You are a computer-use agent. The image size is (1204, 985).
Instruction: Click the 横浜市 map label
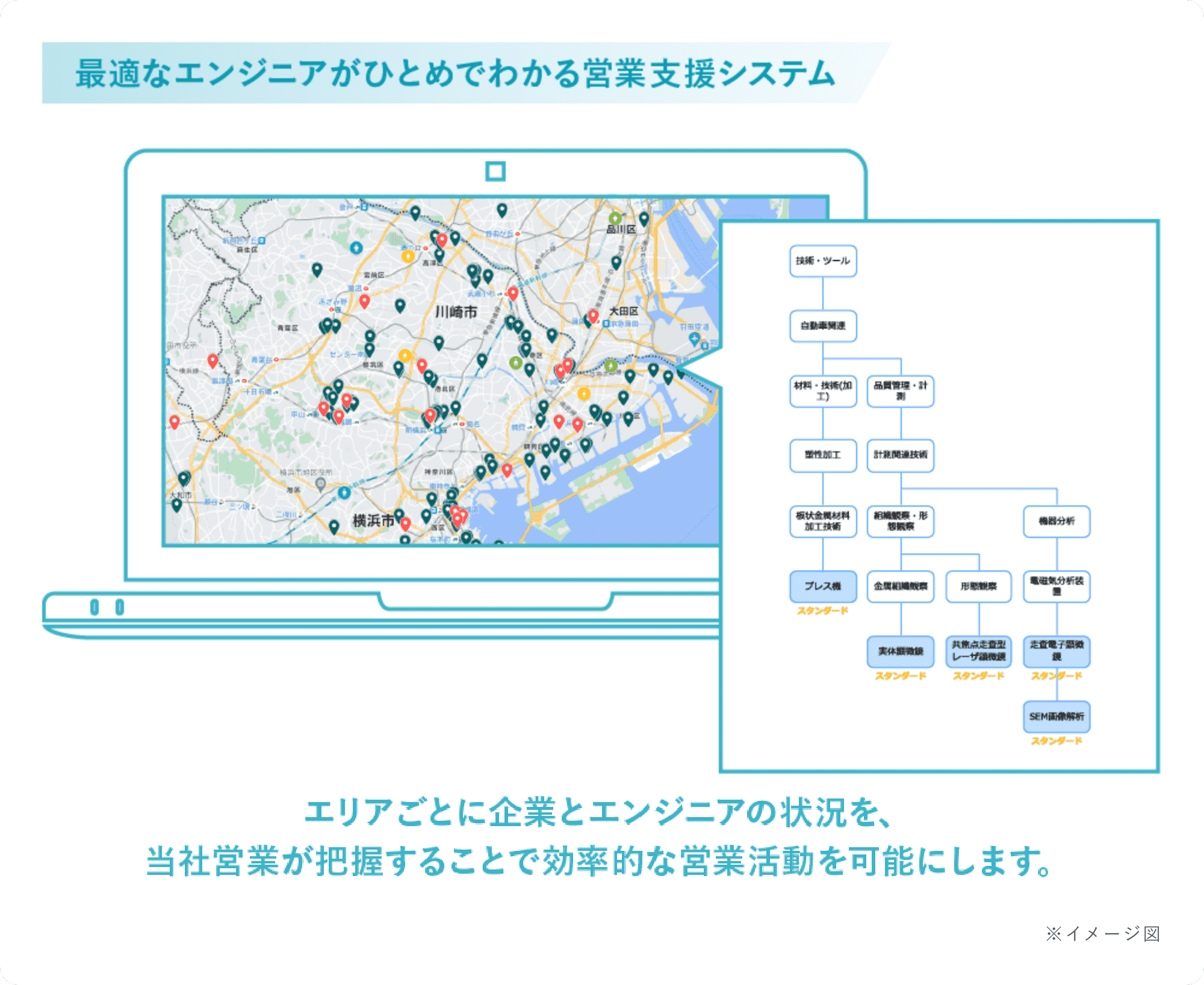(x=373, y=520)
